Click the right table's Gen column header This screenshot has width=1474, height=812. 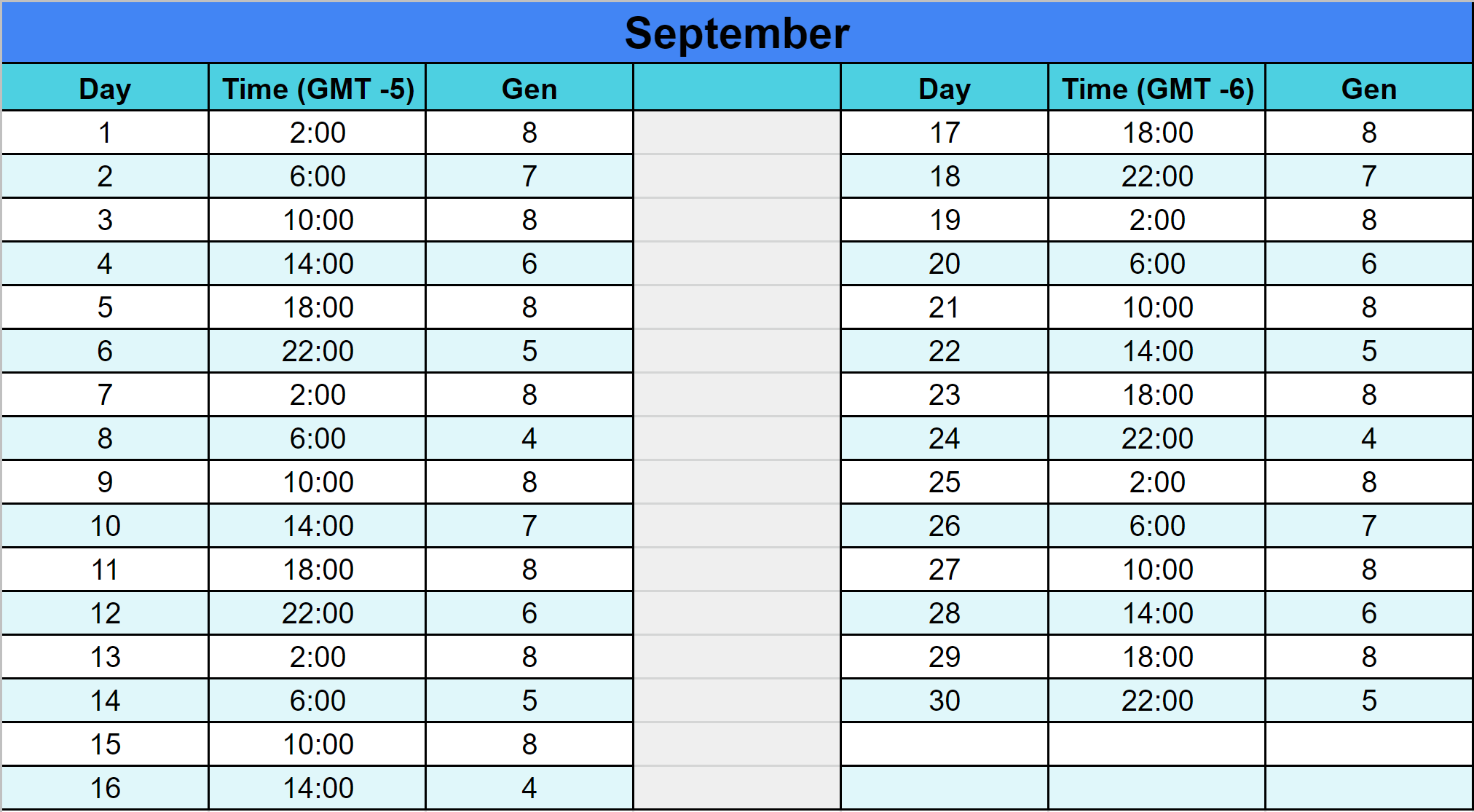click(x=1368, y=89)
